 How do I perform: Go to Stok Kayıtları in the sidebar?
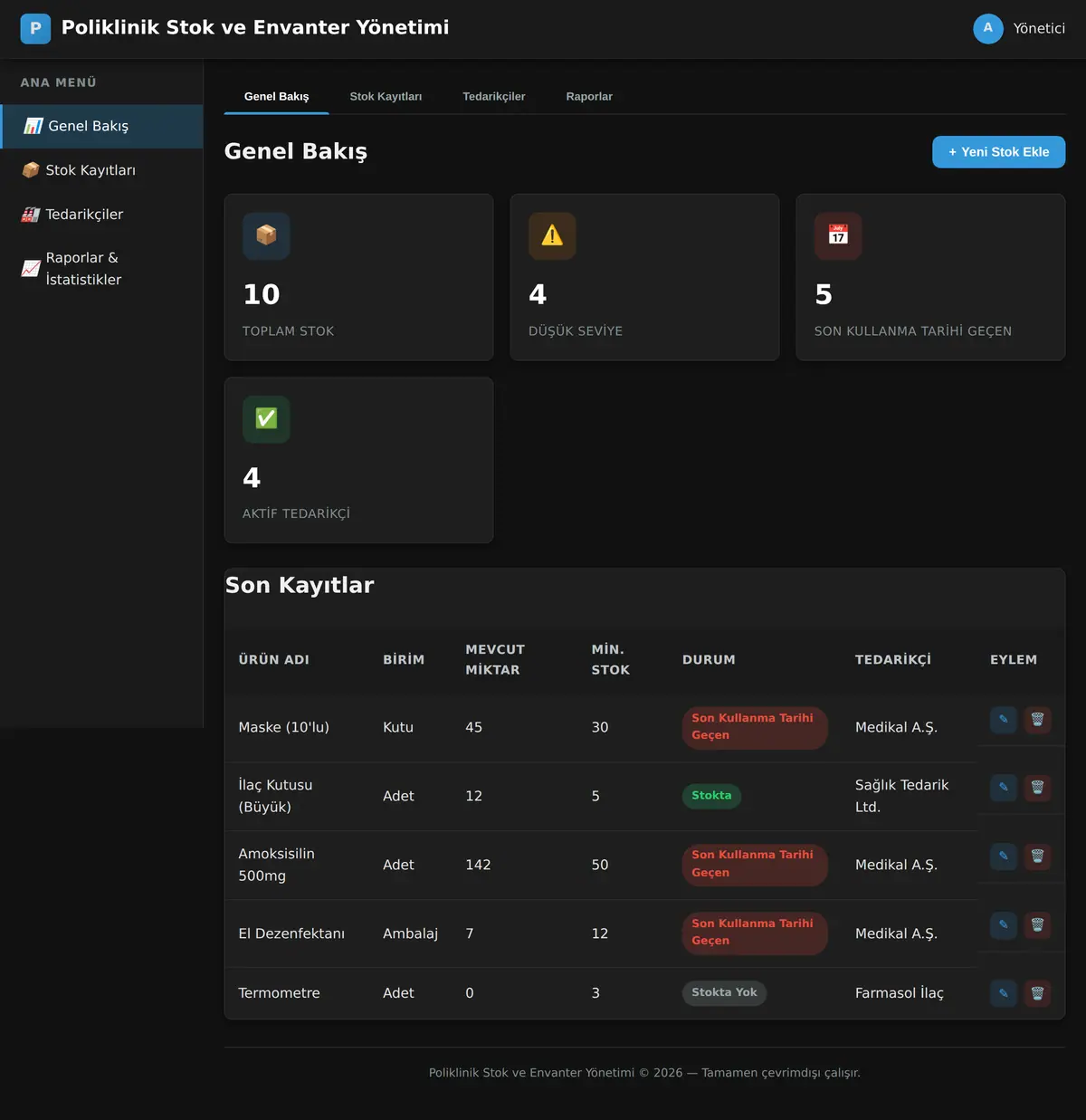(x=101, y=170)
